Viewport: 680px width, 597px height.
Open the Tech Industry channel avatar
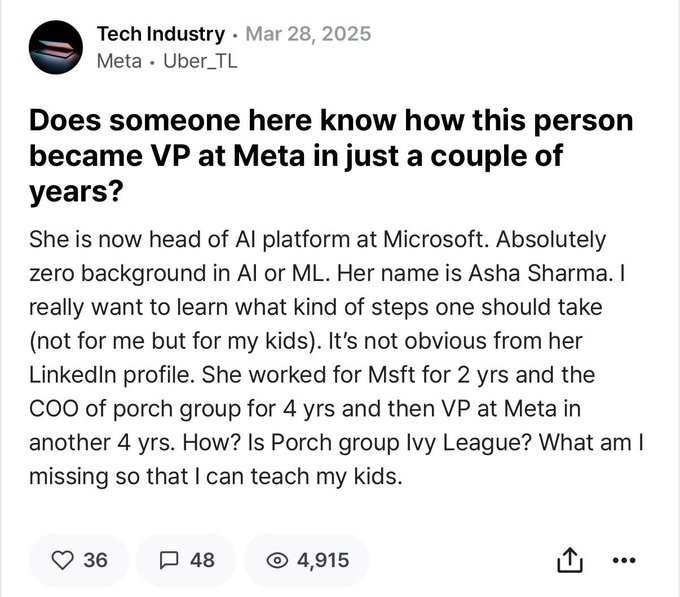click(x=56, y=46)
